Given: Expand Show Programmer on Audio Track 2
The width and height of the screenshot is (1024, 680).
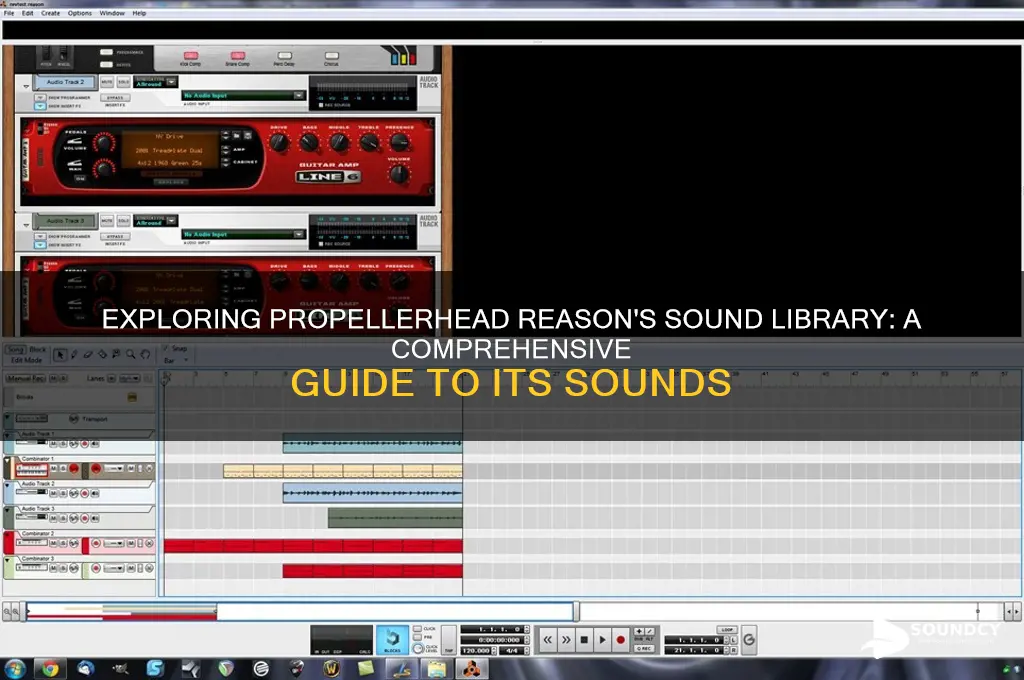Looking at the screenshot, I should pyautogui.click(x=40, y=97).
